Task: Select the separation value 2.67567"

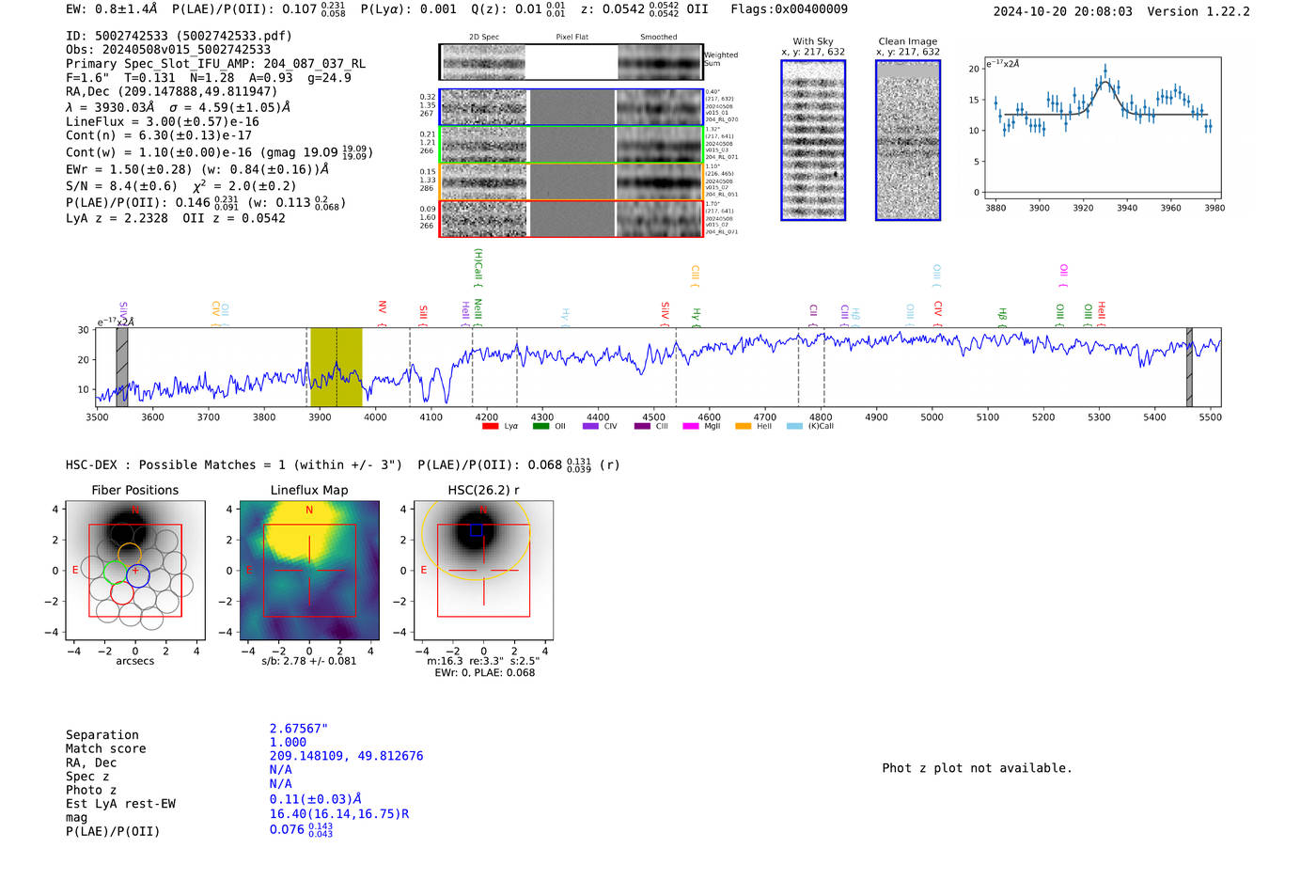Action: 299,729
